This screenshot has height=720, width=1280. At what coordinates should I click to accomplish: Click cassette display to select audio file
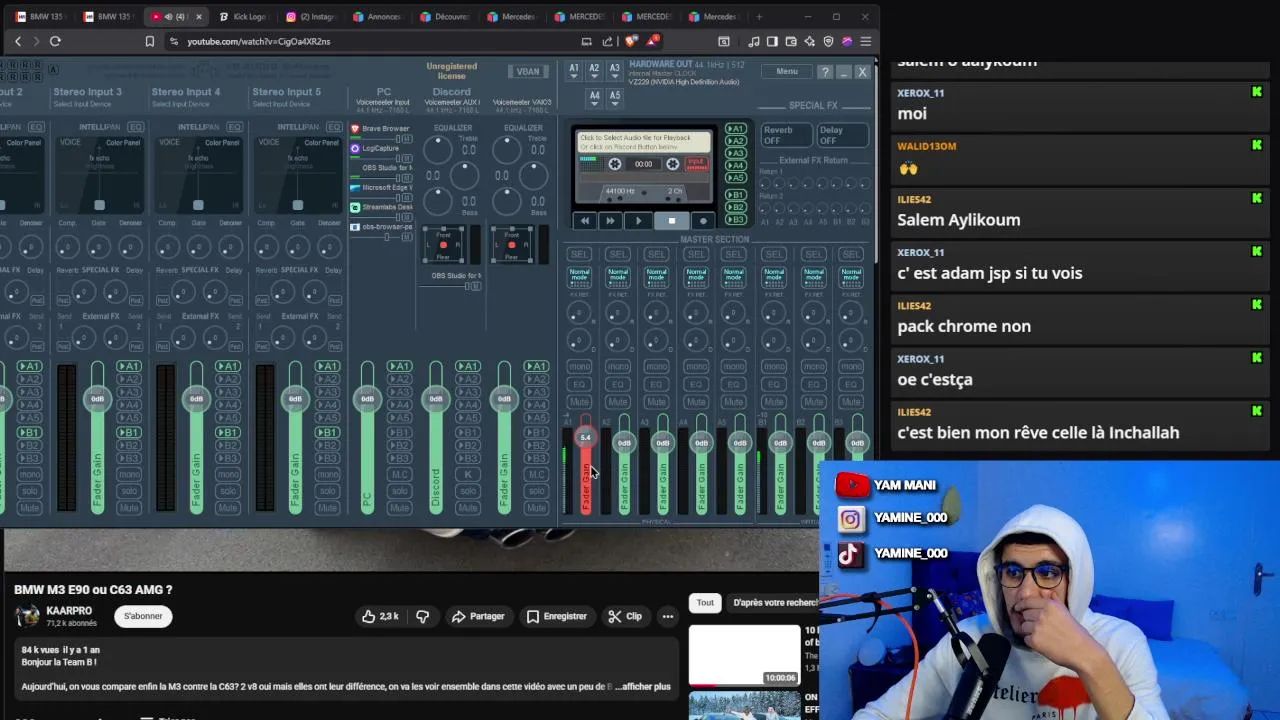[x=643, y=142]
